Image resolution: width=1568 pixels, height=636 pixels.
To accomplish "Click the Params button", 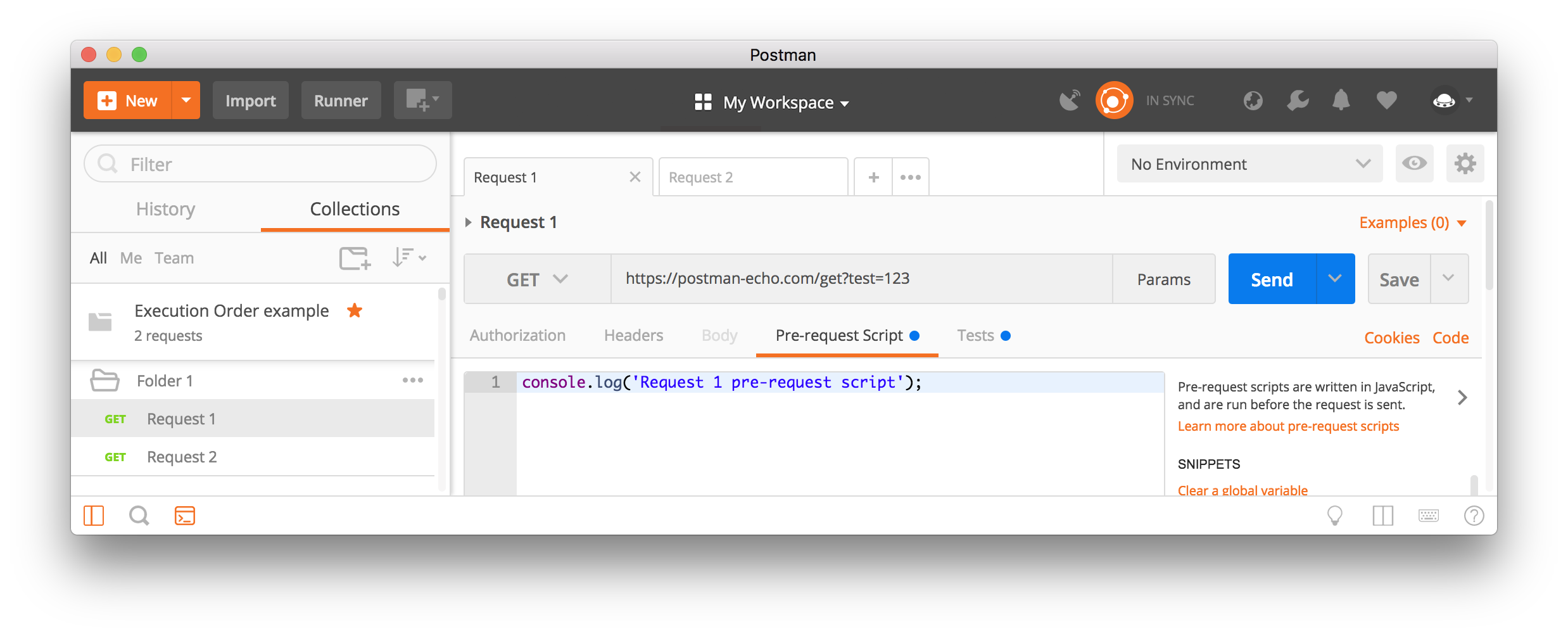I will point(1163,279).
